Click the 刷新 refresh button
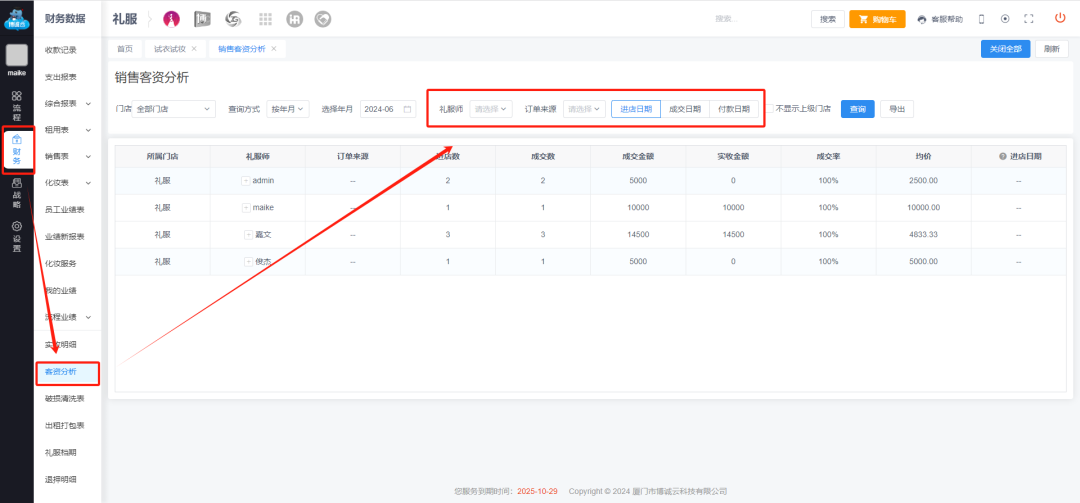 click(1052, 49)
